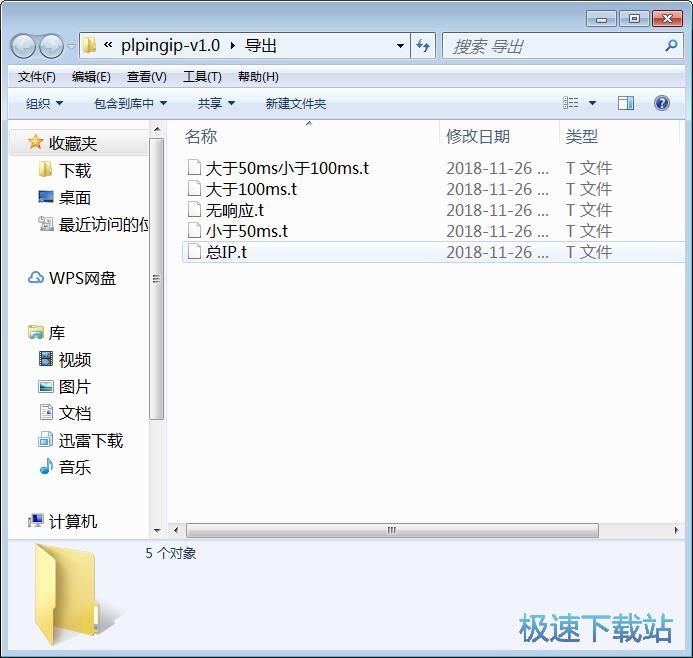Click the change view icon
The height and width of the screenshot is (658, 693).
point(571,103)
